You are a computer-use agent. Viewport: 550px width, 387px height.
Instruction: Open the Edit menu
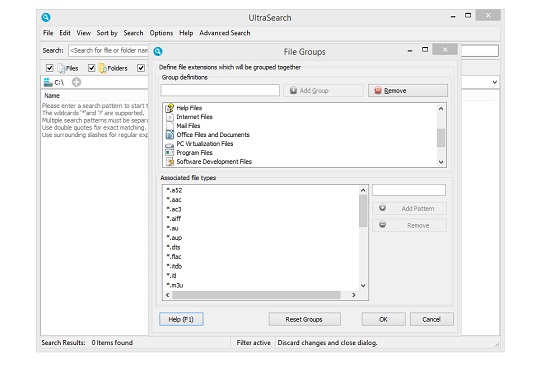click(x=65, y=33)
